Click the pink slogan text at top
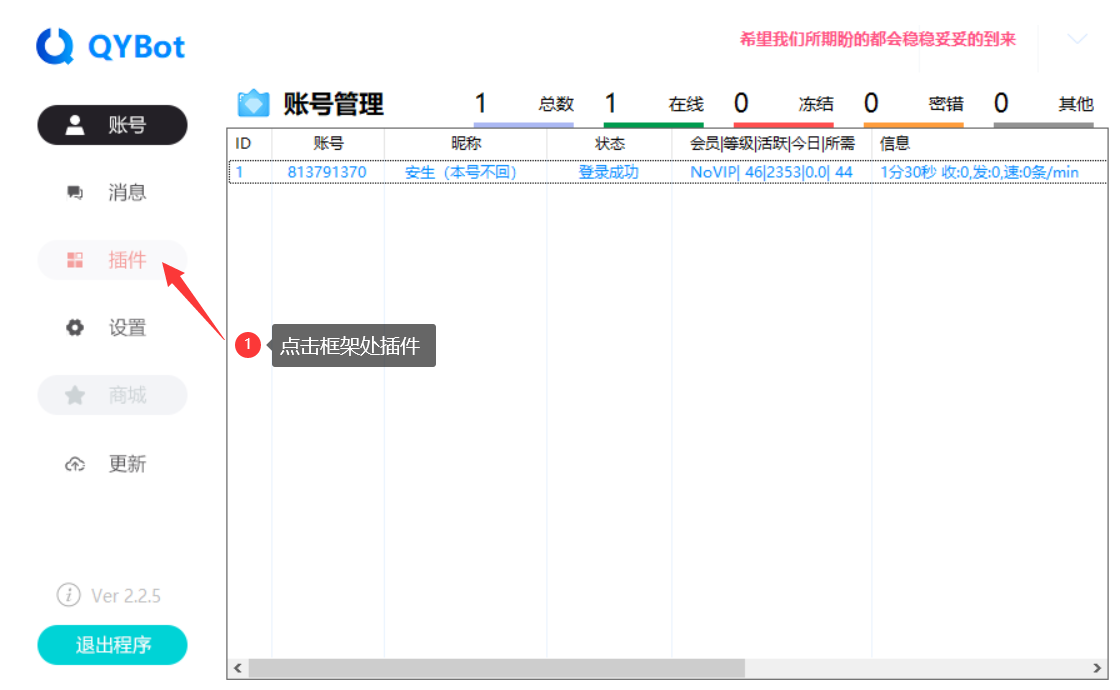Image resolution: width=1120 pixels, height=690 pixels. click(x=877, y=39)
